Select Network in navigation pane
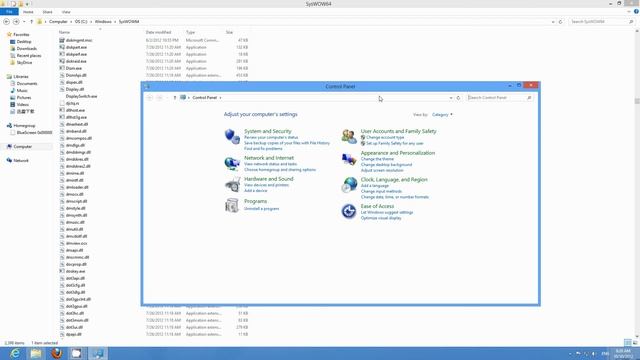 (x=21, y=161)
